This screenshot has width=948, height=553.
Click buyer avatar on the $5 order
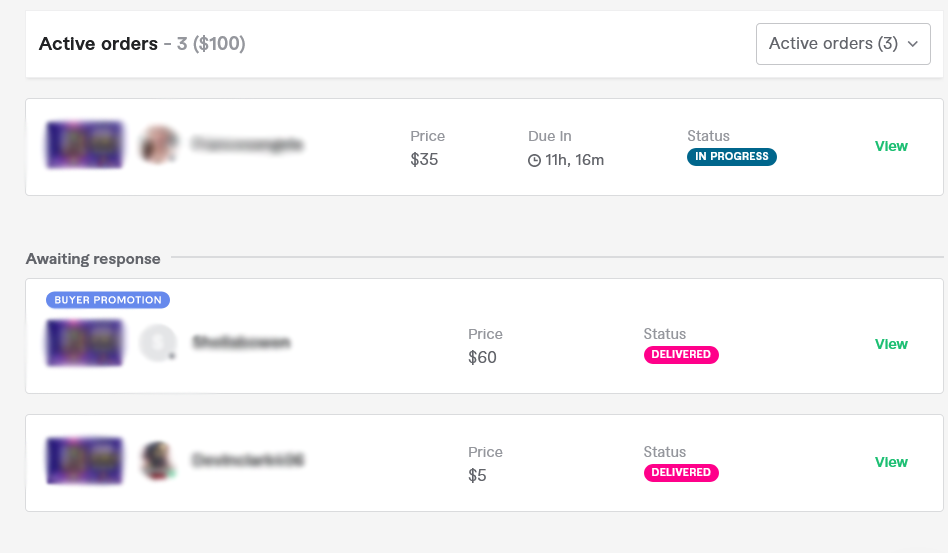pos(158,461)
